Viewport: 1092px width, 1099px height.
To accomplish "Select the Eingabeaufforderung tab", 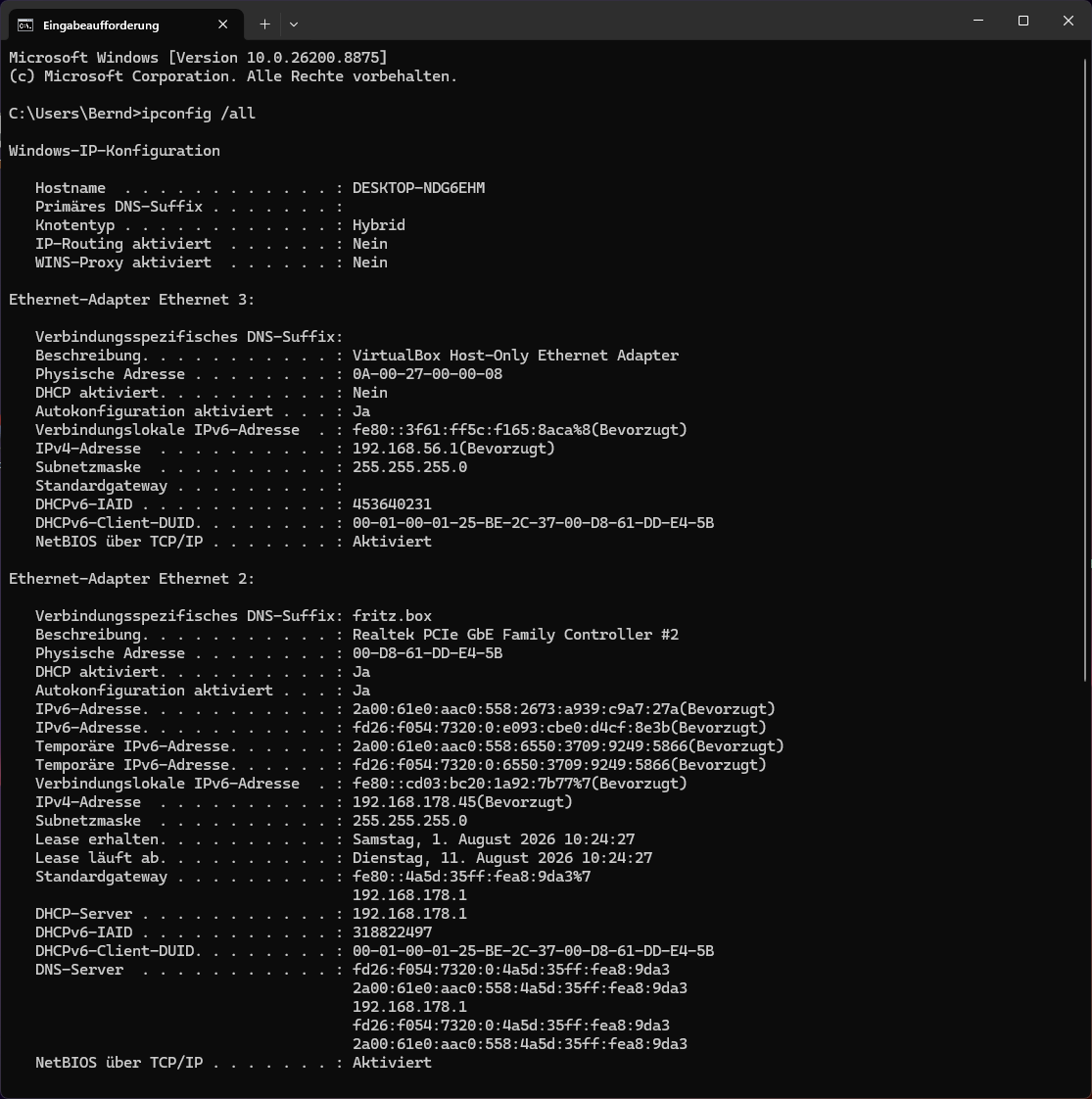I will coord(126,24).
